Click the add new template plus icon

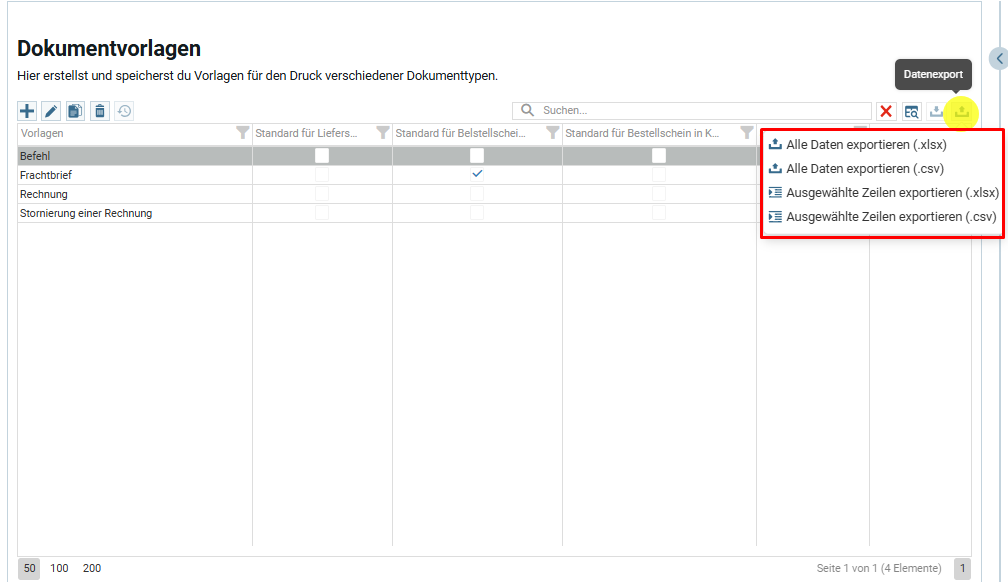(x=27, y=111)
